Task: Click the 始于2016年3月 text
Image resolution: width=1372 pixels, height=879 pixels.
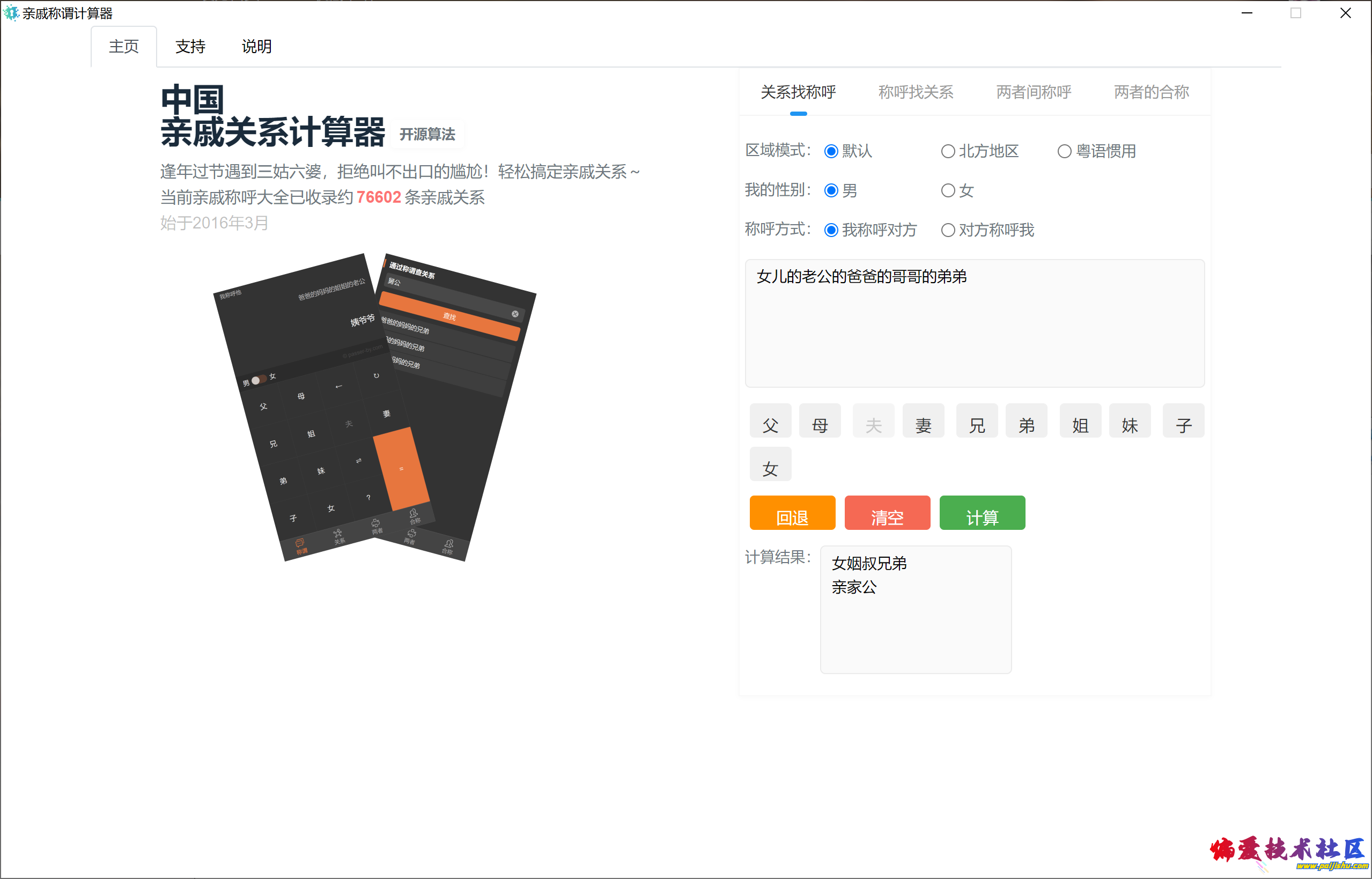Action: click(215, 223)
